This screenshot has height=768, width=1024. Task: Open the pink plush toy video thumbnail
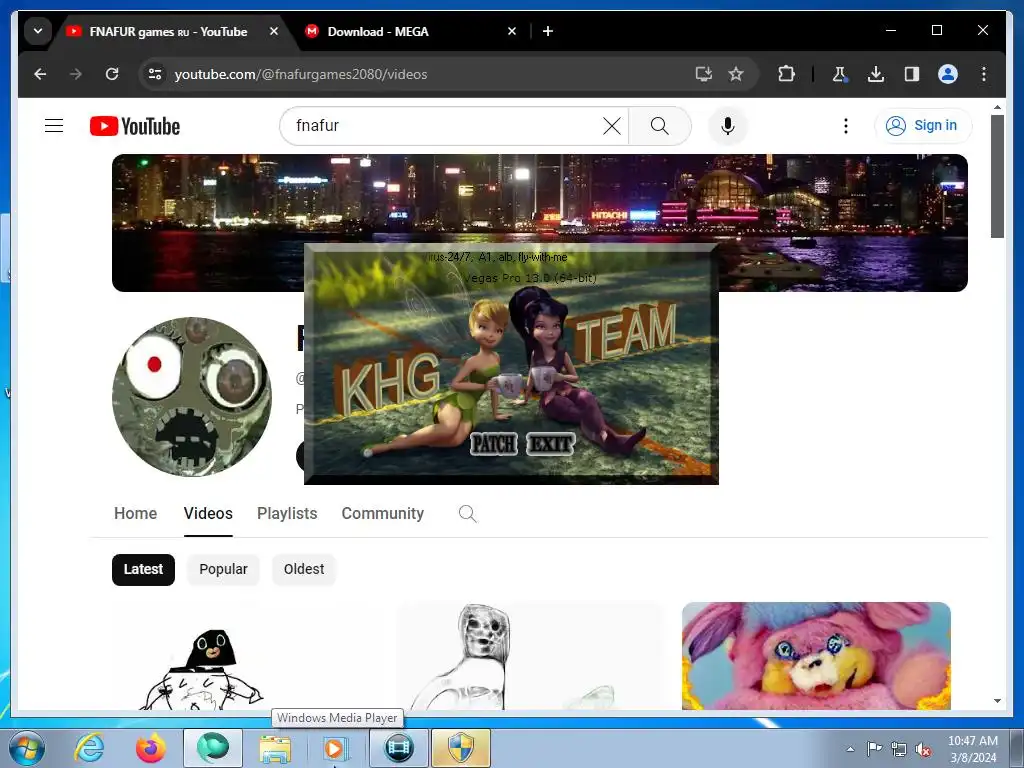pyautogui.click(x=816, y=656)
